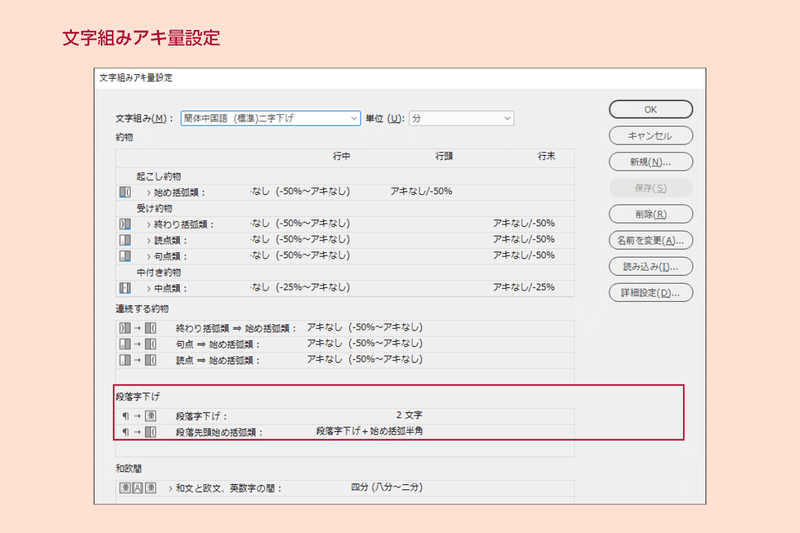Click the 新規(N)... button

[x=651, y=162]
